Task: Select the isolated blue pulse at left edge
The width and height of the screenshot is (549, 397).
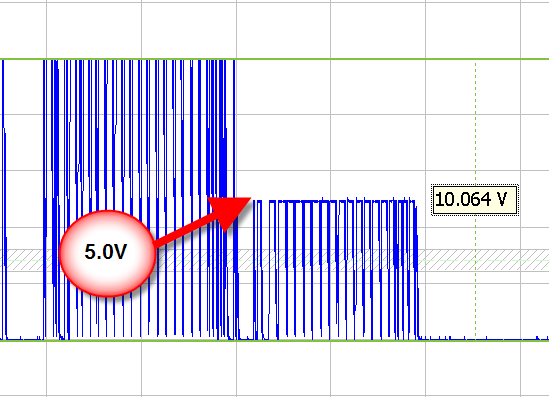Action: [4, 200]
